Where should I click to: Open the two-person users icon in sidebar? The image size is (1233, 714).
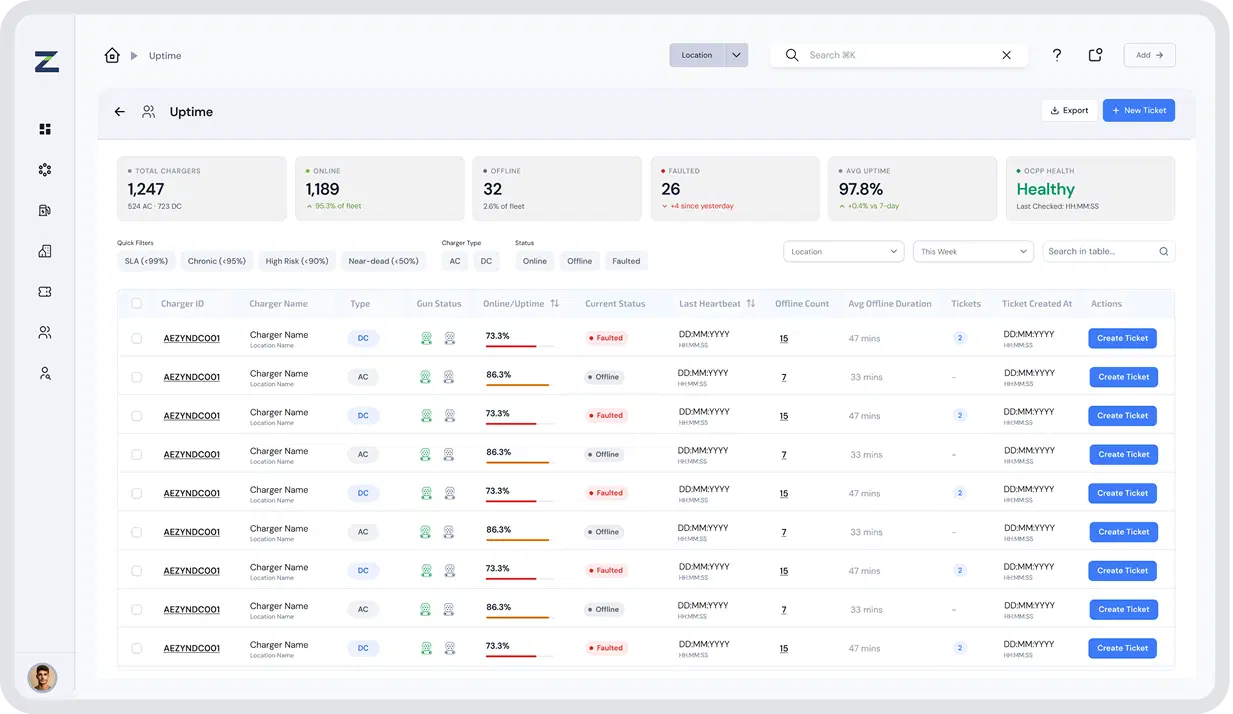pyautogui.click(x=45, y=332)
